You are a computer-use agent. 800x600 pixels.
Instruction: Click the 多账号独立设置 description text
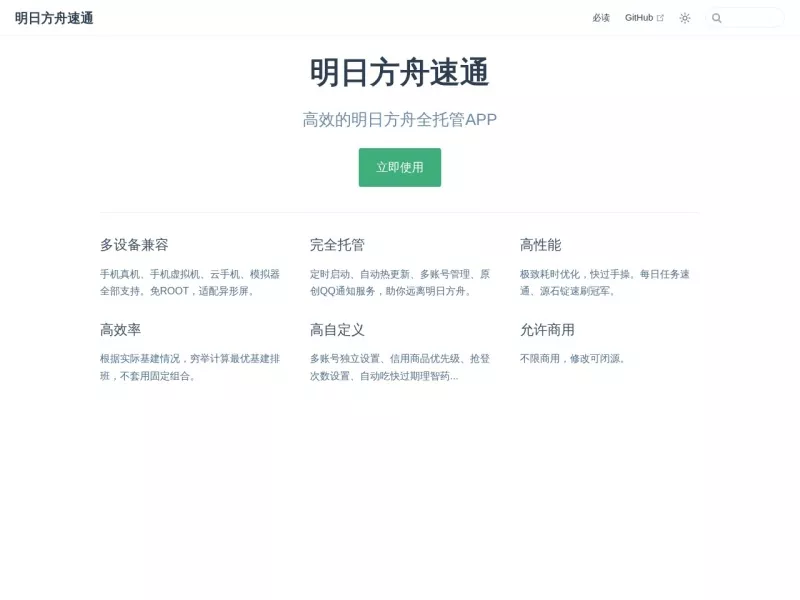click(399, 367)
